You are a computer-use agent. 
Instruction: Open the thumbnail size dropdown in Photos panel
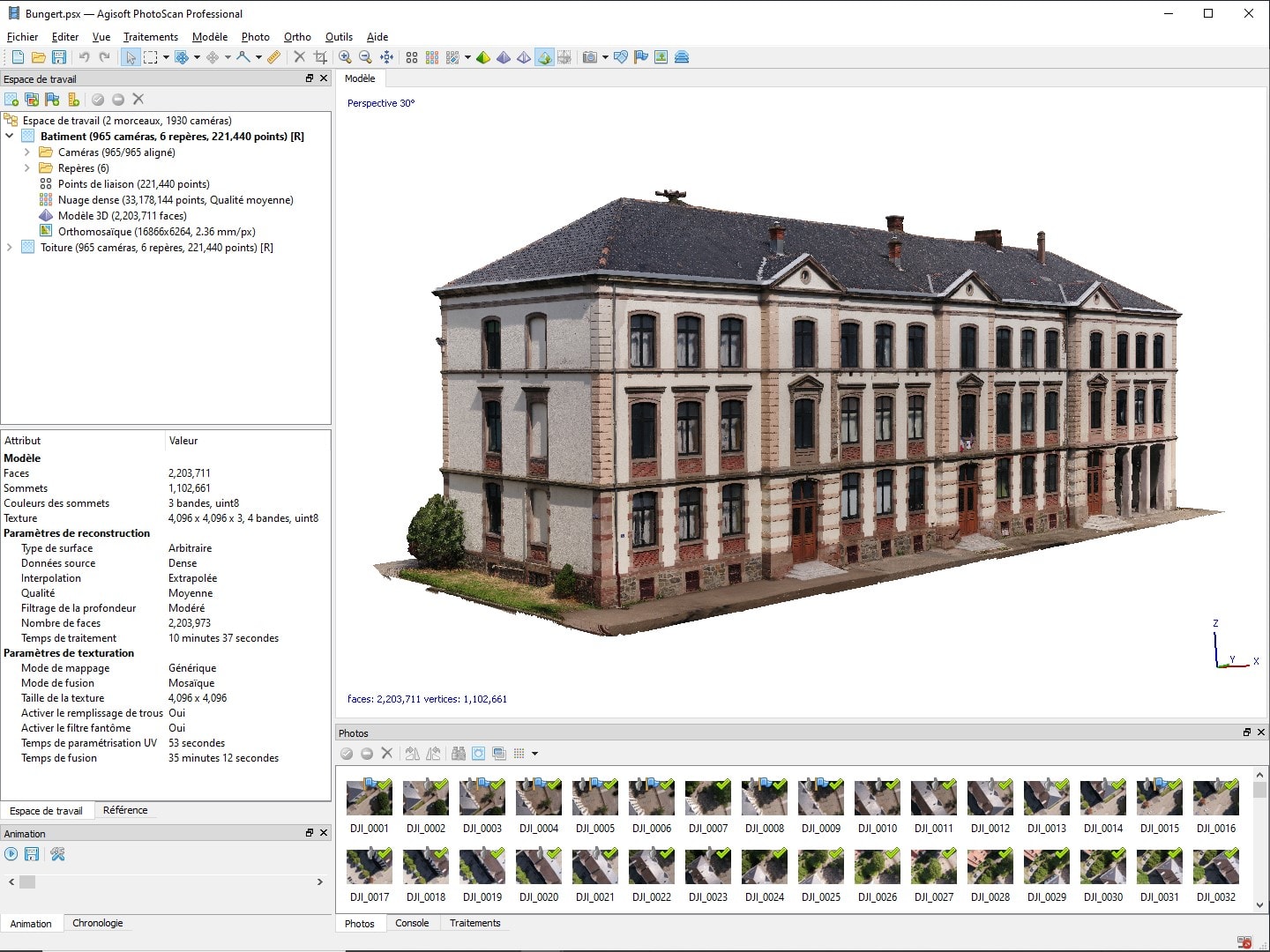532,753
